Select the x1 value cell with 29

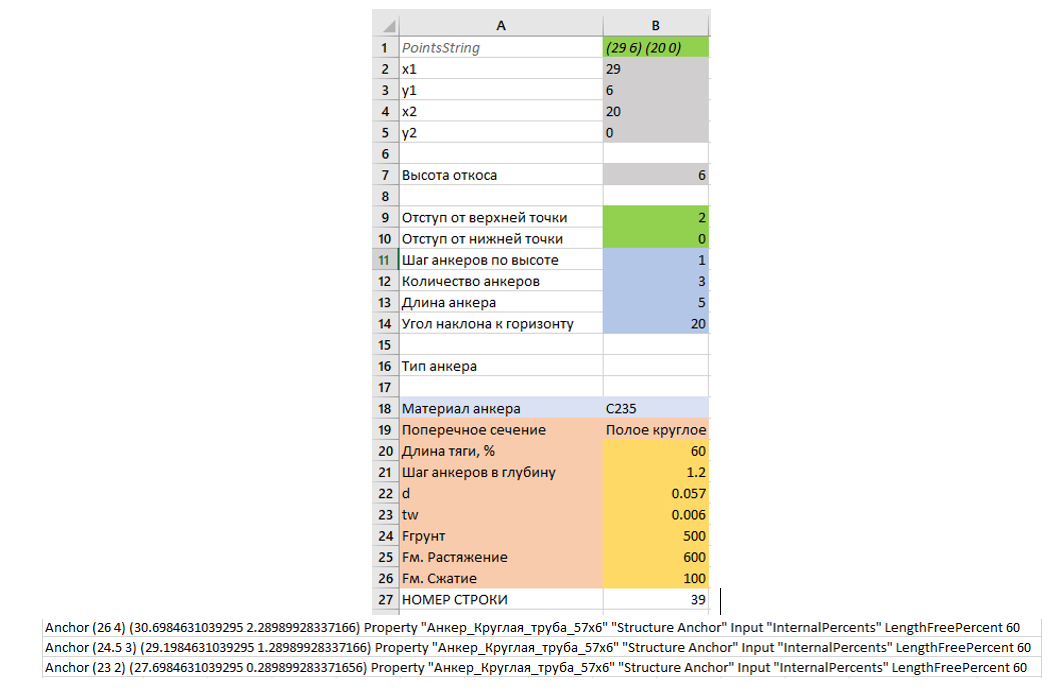655,69
